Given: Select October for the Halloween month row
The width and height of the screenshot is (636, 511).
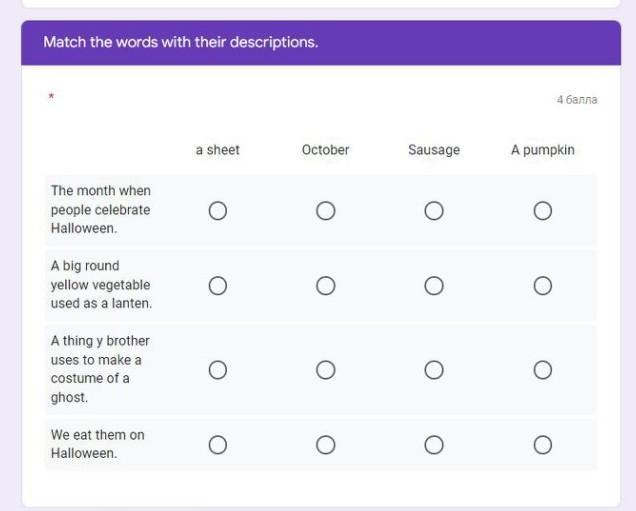Looking at the screenshot, I should tap(325, 211).
